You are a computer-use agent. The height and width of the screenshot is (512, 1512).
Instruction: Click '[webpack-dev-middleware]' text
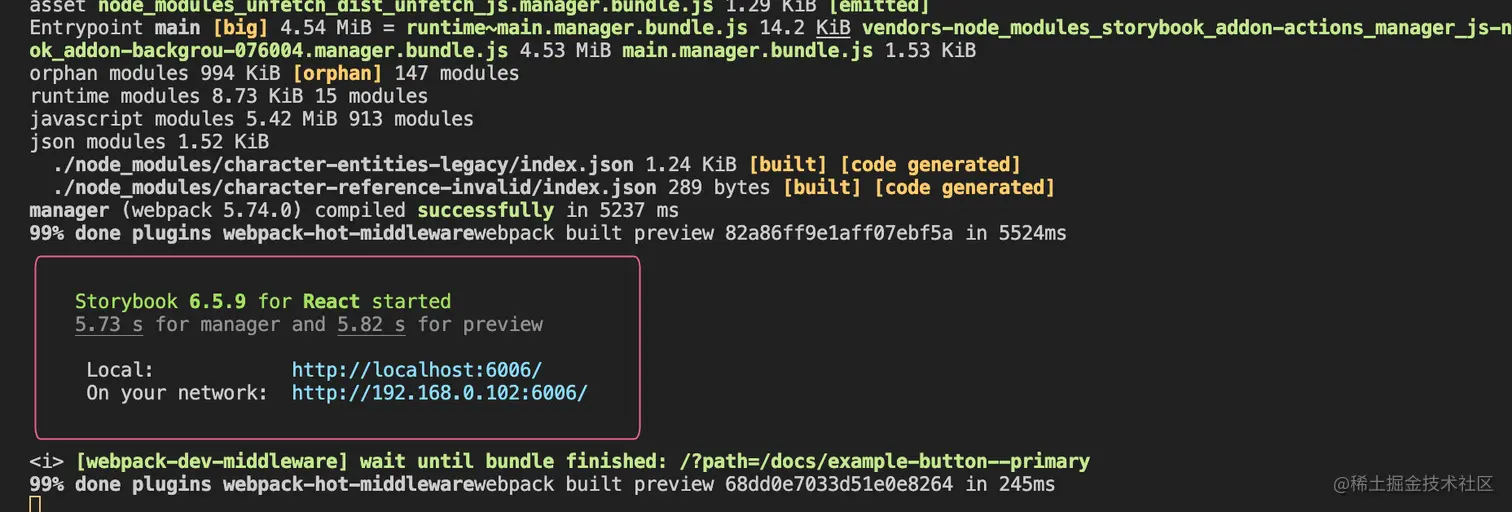[212, 462]
